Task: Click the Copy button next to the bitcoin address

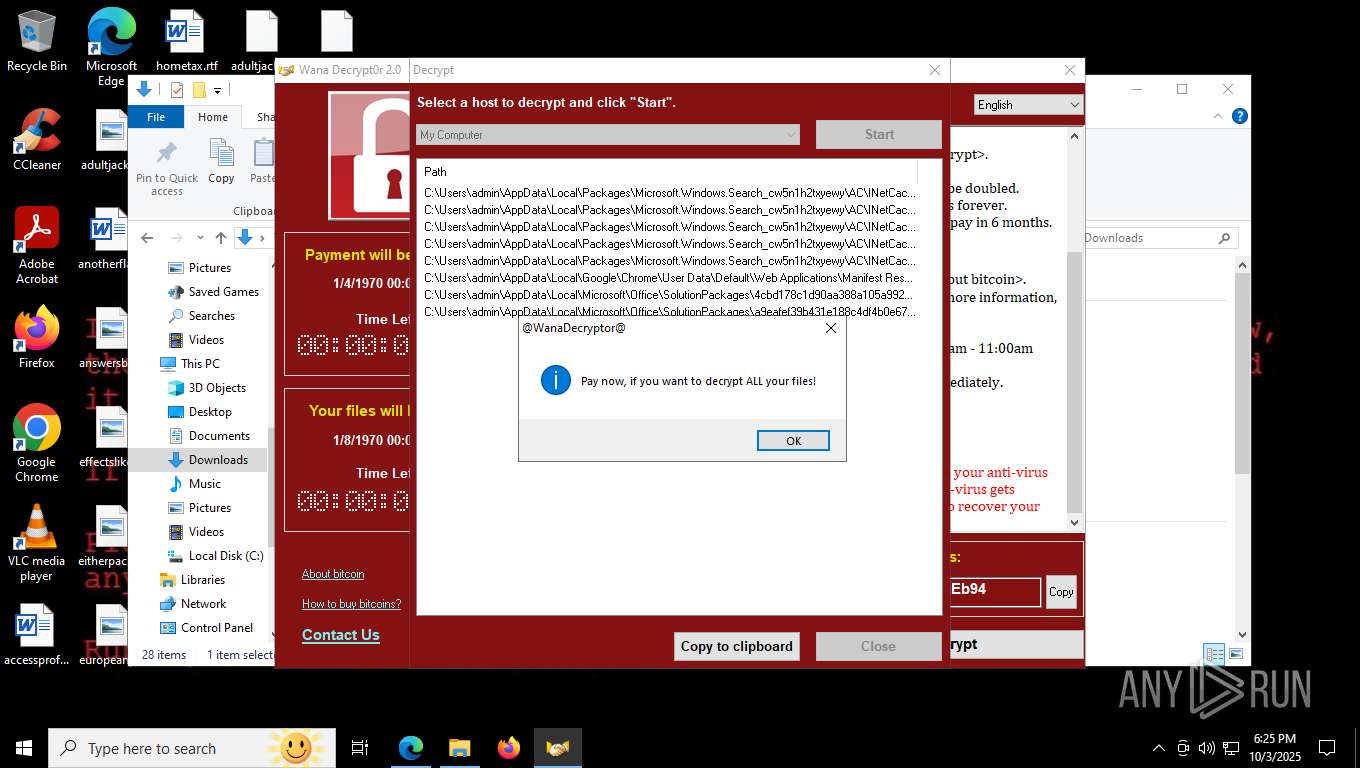Action: tap(1061, 592)
